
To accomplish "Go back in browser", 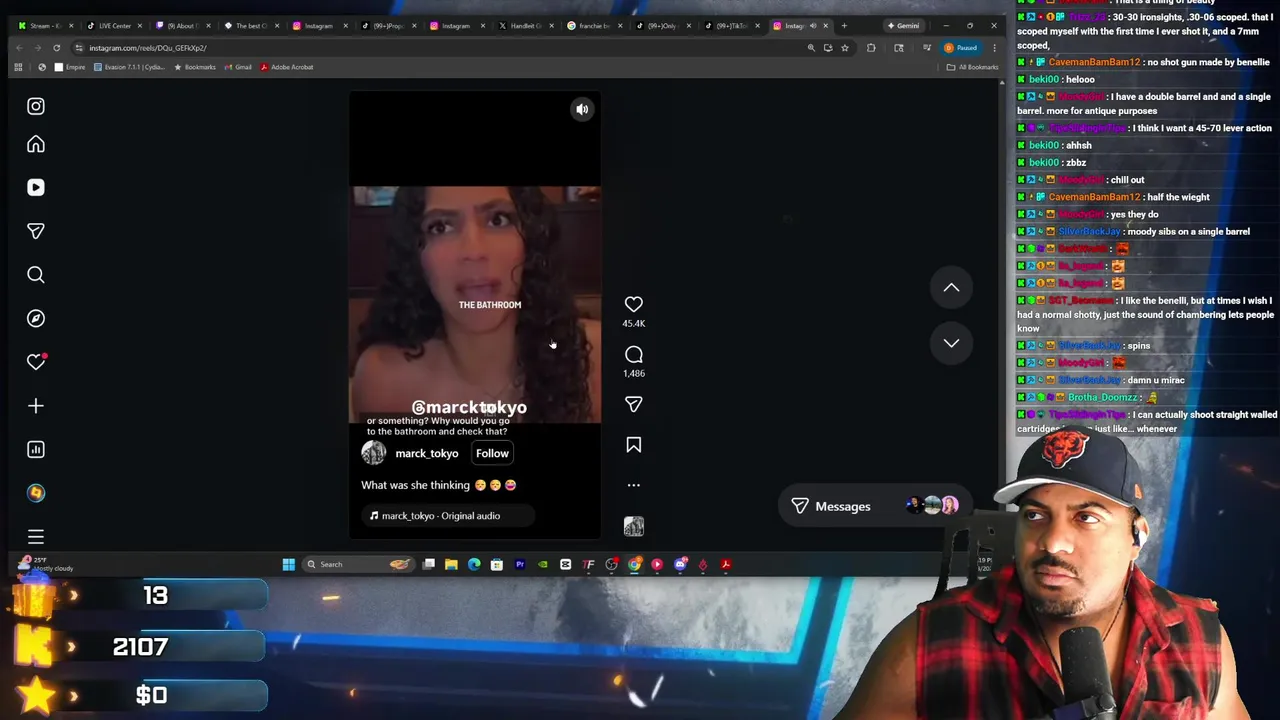I will point(19,48).
